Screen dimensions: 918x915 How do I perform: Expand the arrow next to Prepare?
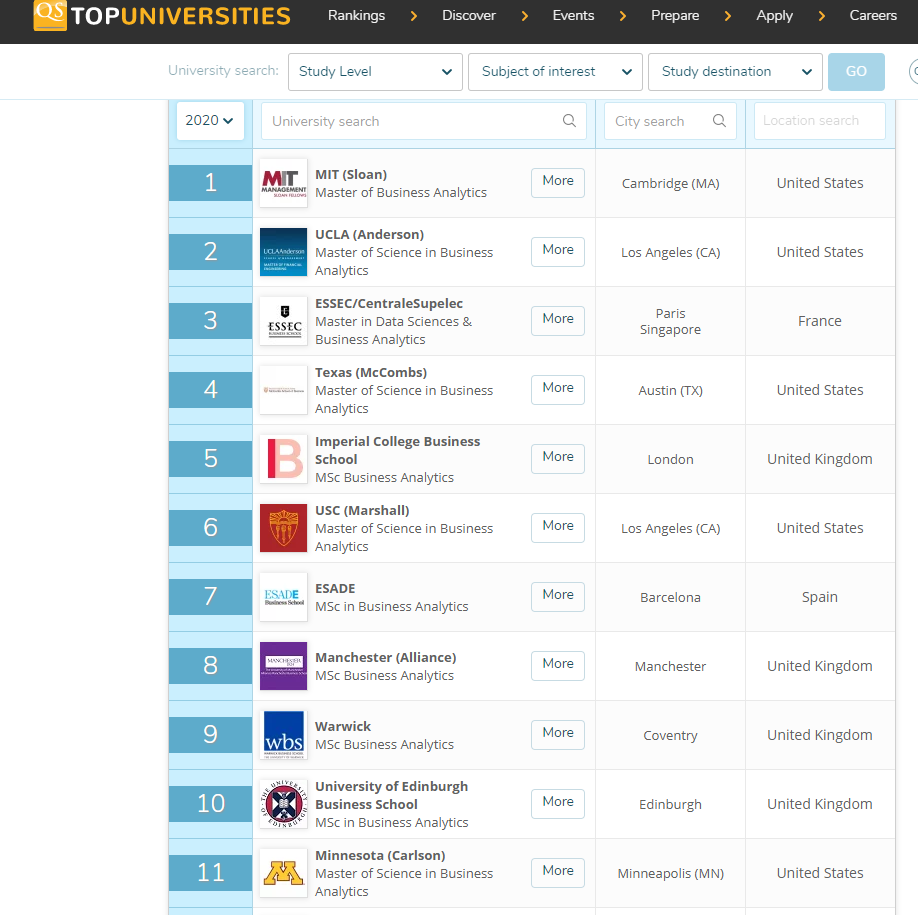tap(728, 16)
